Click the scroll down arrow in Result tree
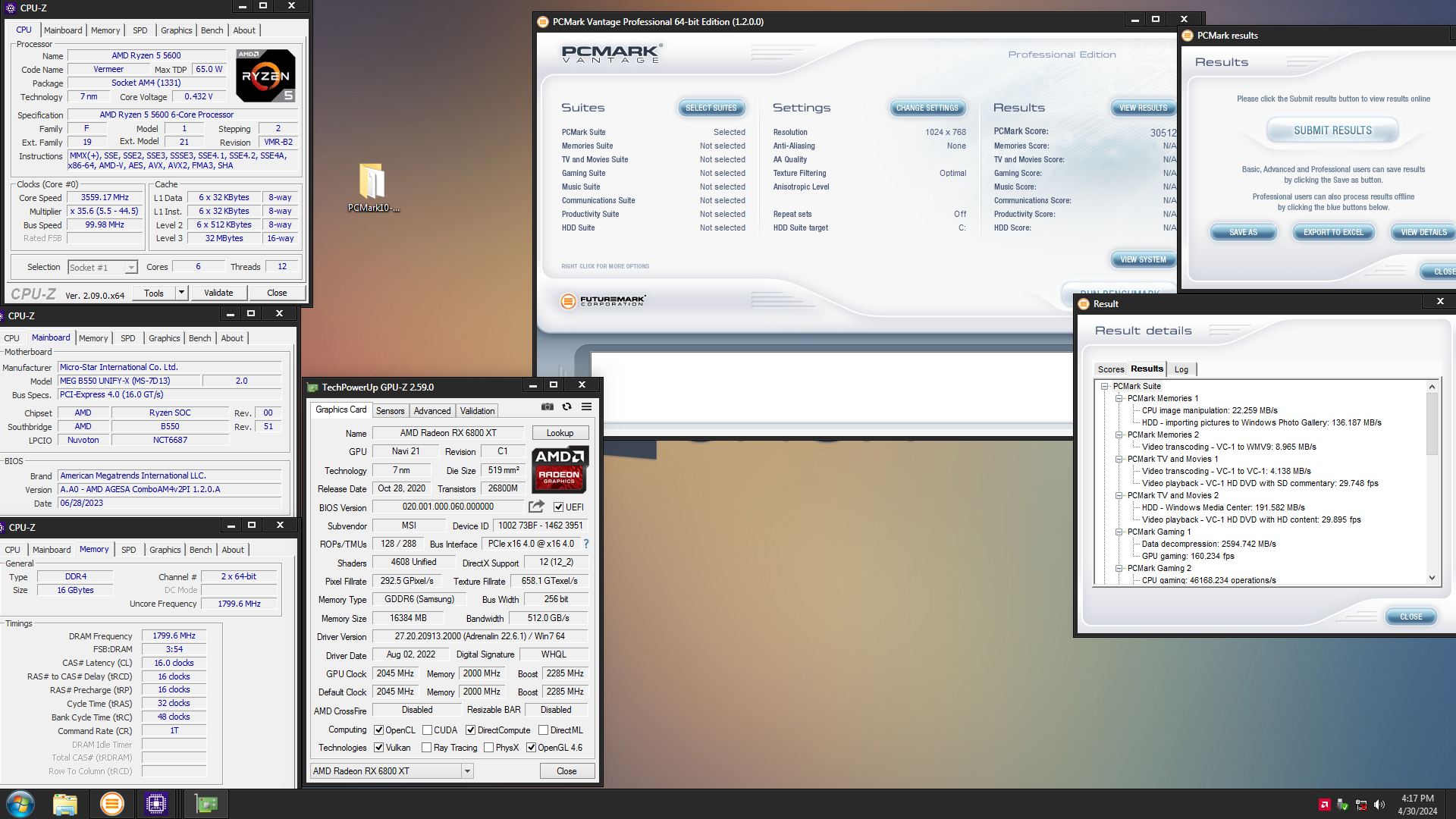Image resolution: width=1456 pixels, height=819 pixels. click(1432, 579)
